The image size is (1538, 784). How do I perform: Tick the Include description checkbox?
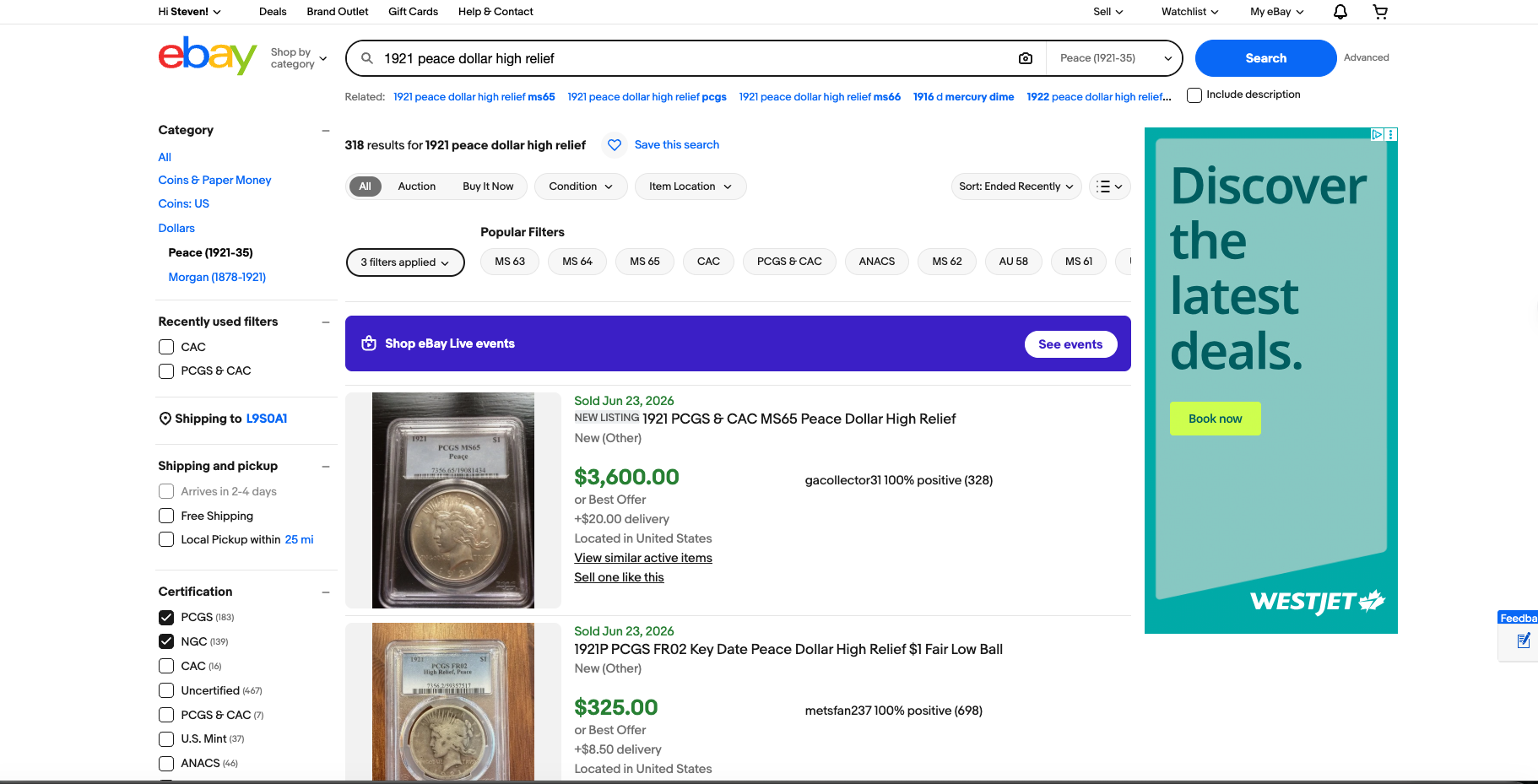(x=1194, y=95)
